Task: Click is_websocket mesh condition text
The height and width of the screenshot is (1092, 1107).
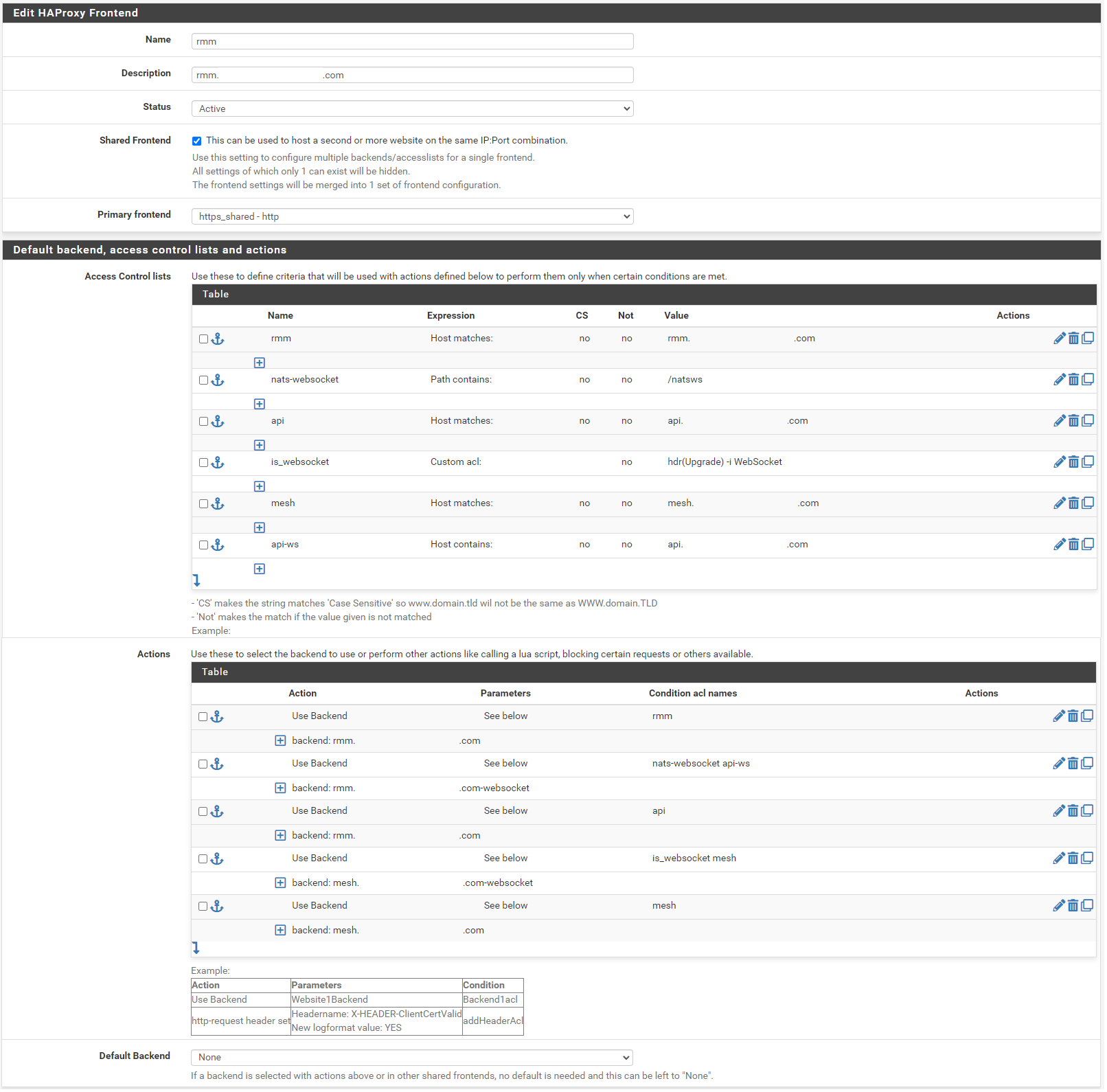Action: [694, 858]
